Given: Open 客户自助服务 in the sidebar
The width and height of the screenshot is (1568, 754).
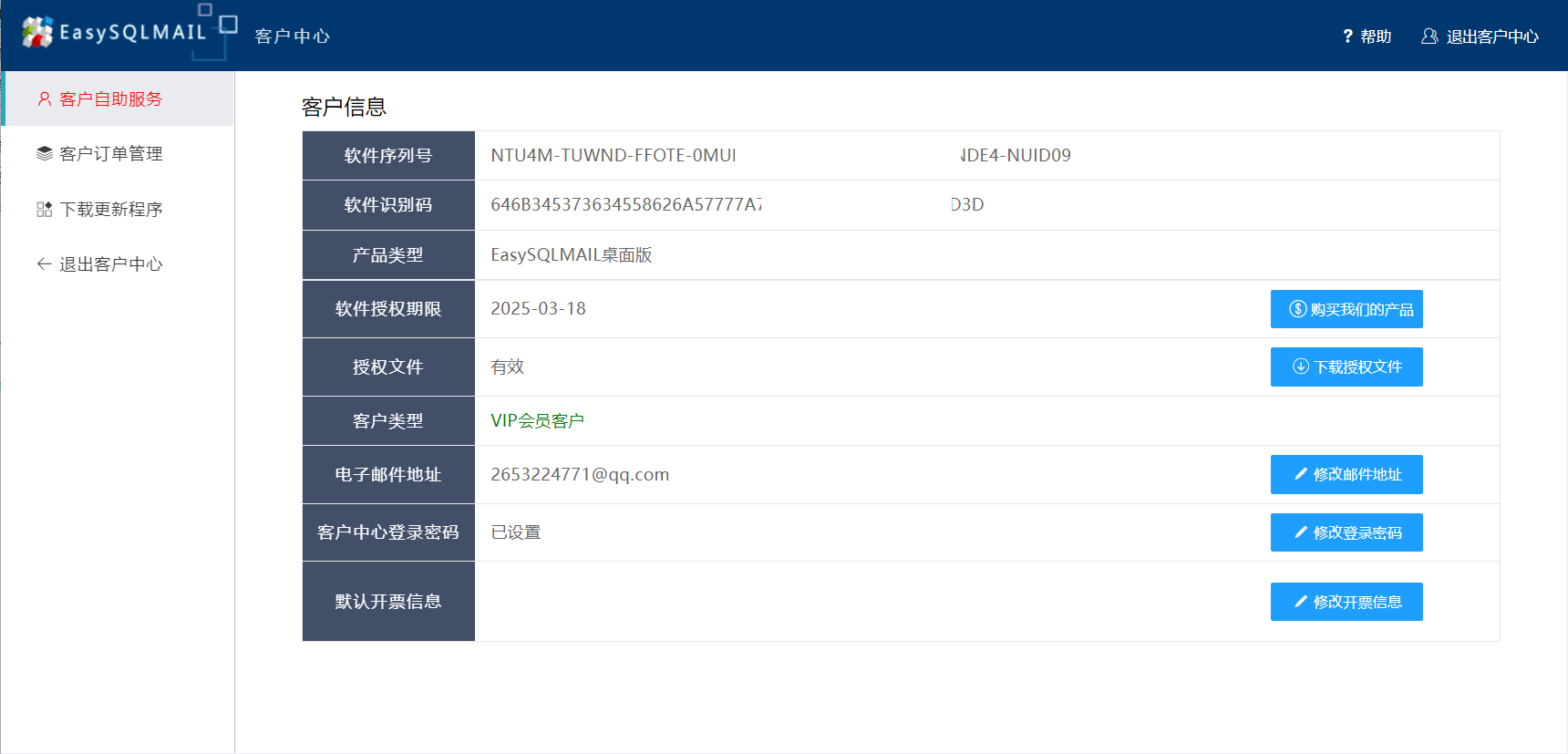Looking at the screenshot, I should [119, 98].
